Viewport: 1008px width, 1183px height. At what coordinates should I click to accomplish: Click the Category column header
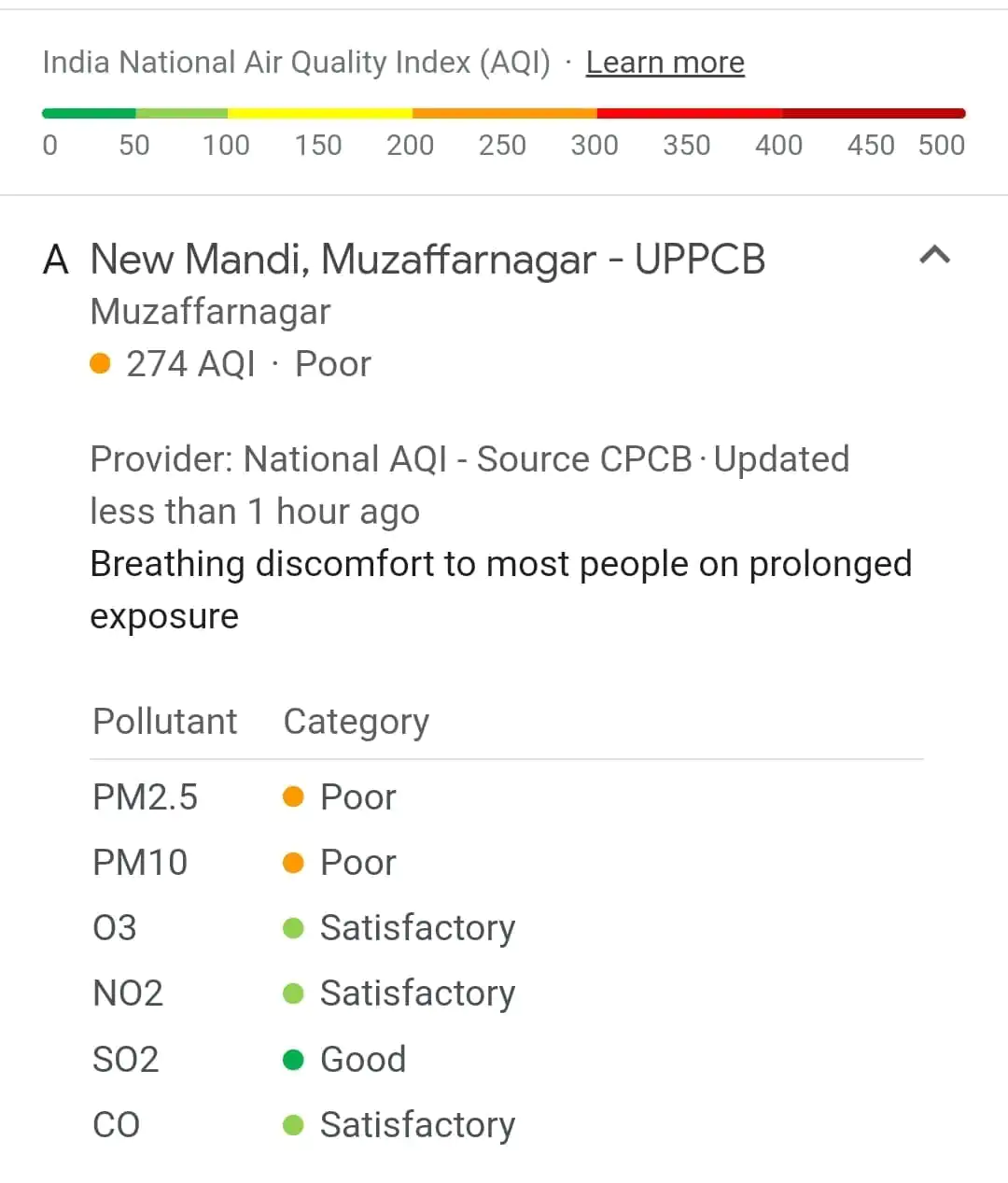(x=356, y=722)
